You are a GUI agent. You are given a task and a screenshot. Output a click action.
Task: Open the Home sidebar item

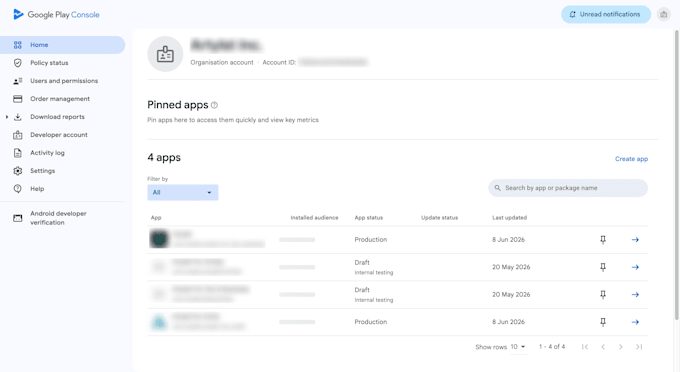coord(62,45)
